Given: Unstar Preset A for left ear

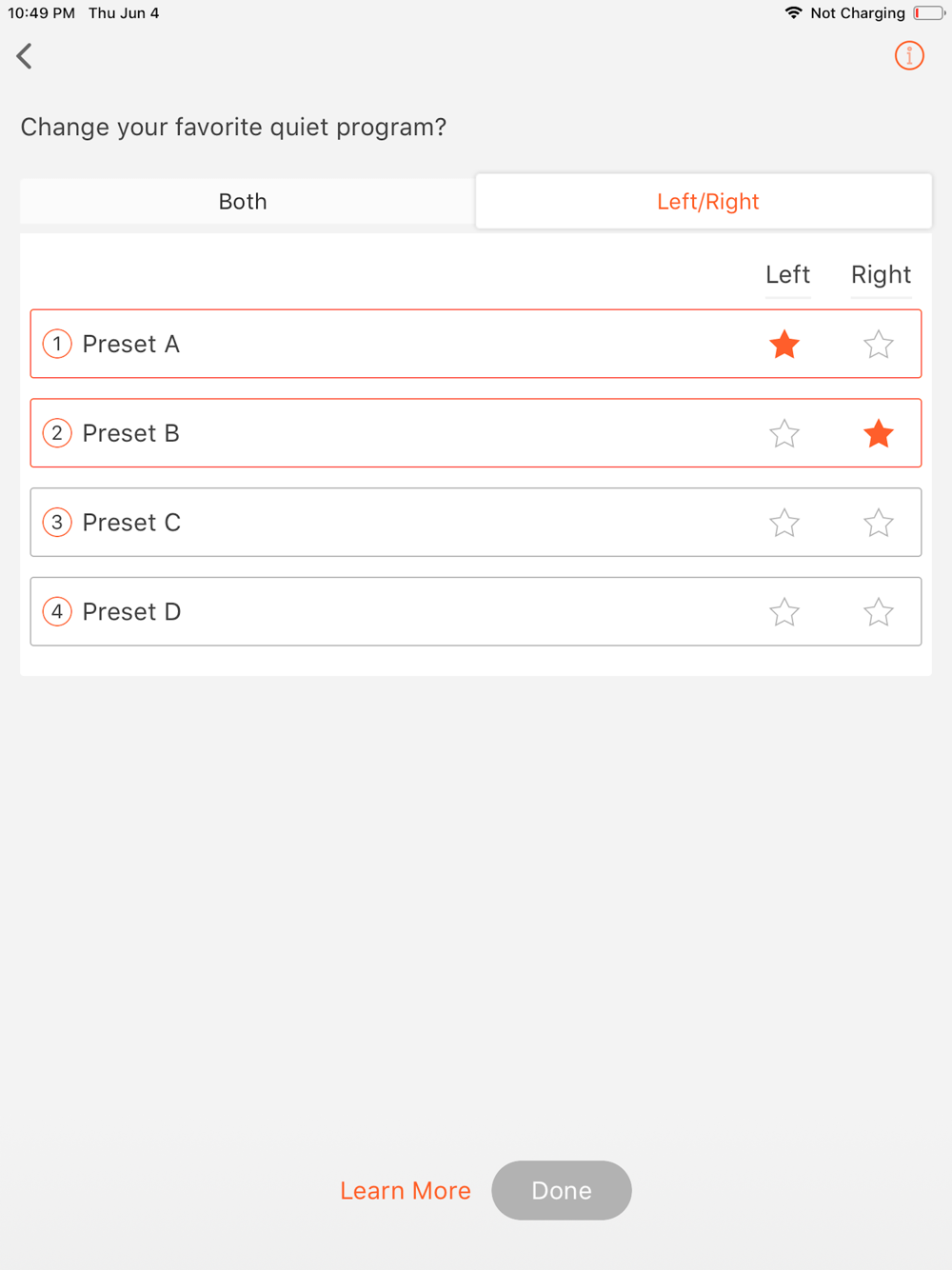Looking at the screenshot, I should point(784,344).
